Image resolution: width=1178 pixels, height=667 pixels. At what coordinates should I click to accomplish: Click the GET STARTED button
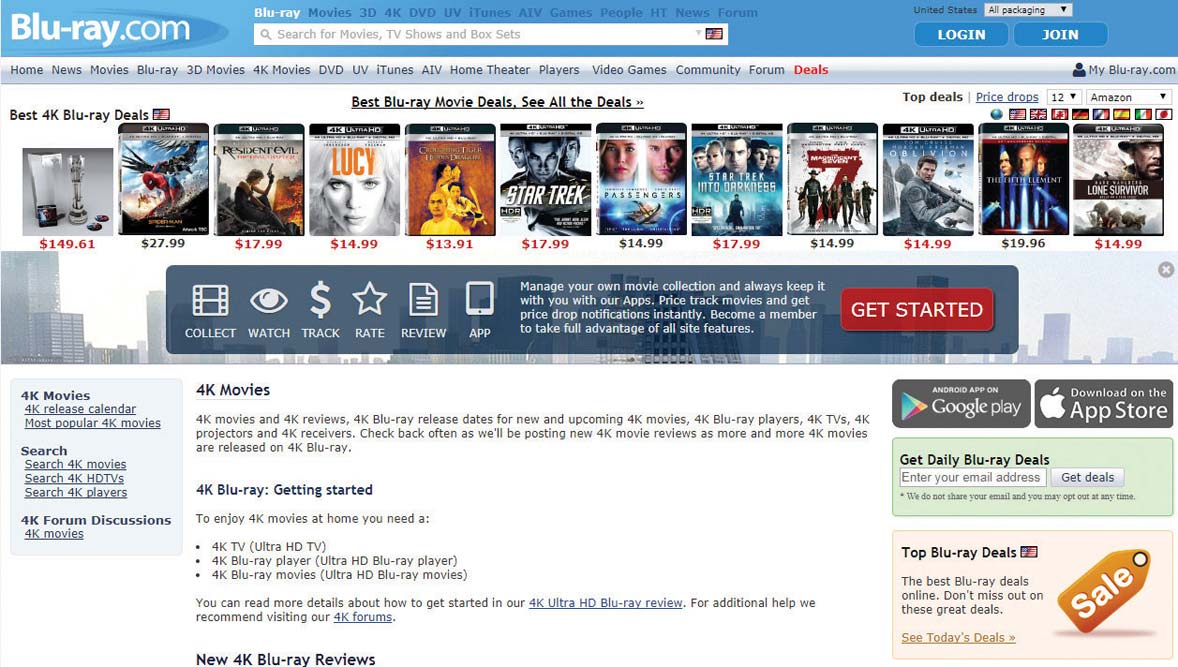tap(917, 309)
